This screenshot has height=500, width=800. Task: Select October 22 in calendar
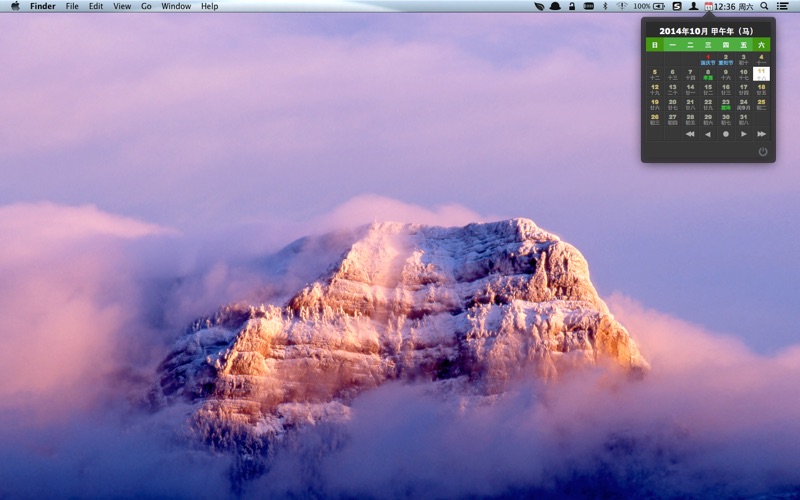[708, 105]
